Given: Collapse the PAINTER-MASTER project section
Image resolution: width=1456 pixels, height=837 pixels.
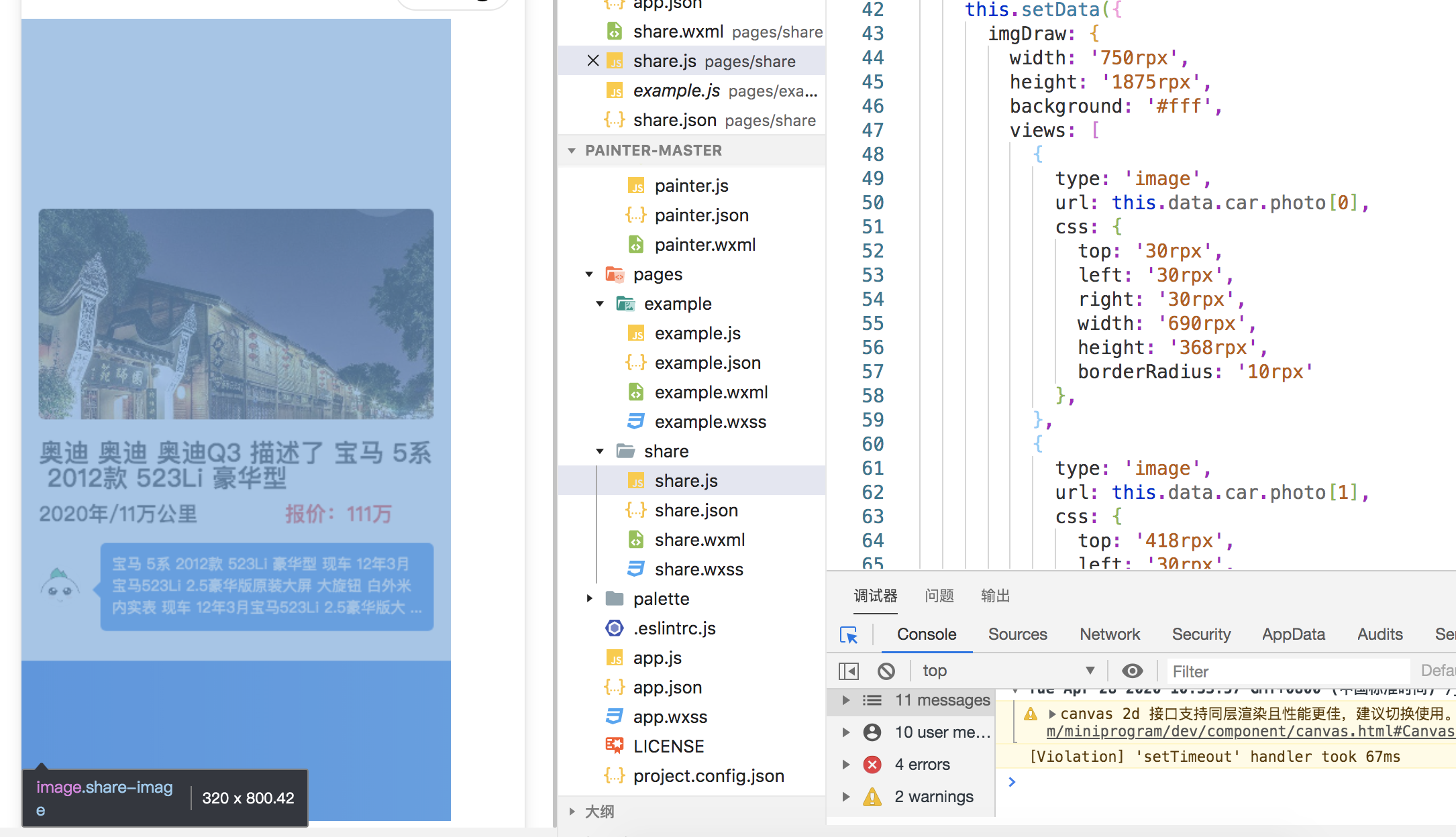Looking at the screenshot, I should coord(572,151).
